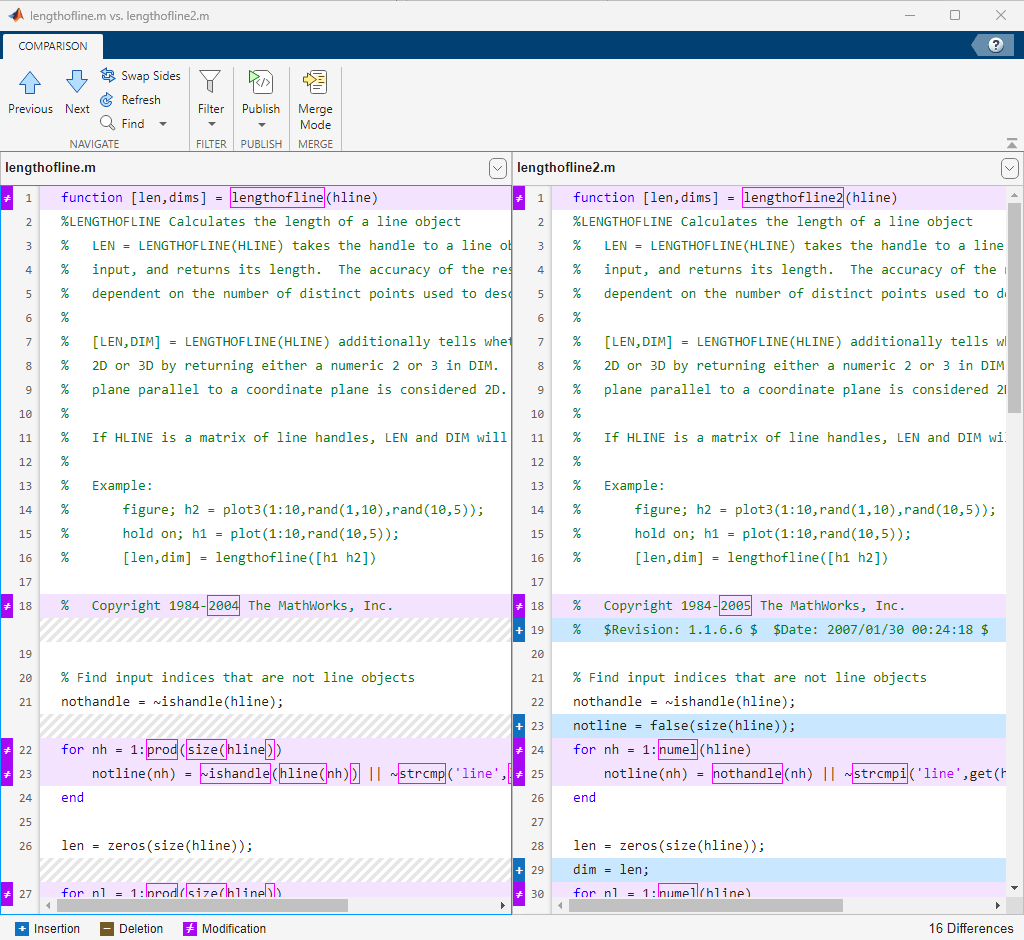
Task: Open the lengthofline2.m pane dropdown
Action: click(1010, 168)
